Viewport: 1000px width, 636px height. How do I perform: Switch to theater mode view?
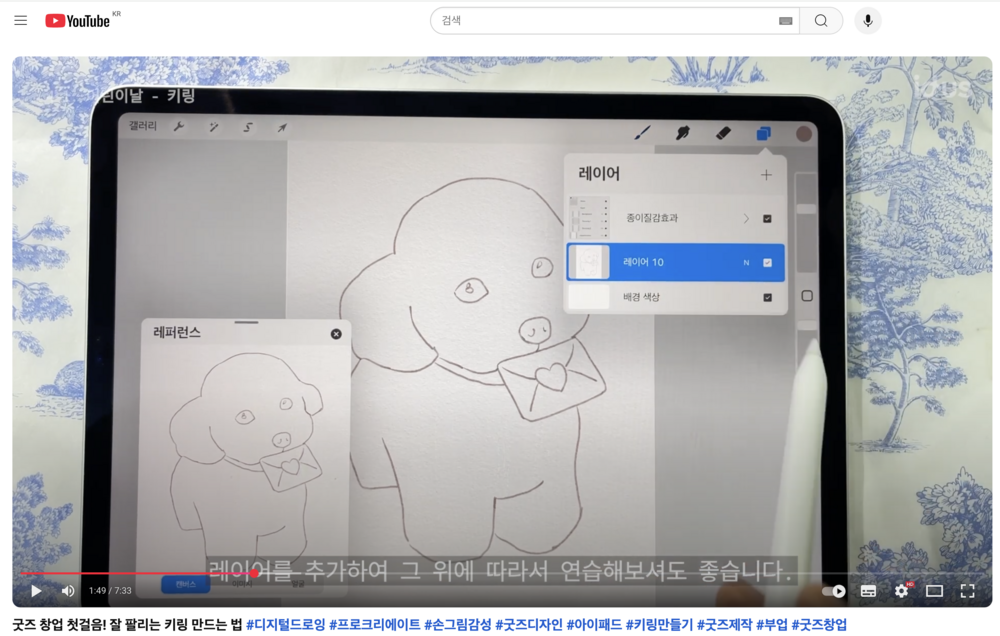tap(934, 591)
